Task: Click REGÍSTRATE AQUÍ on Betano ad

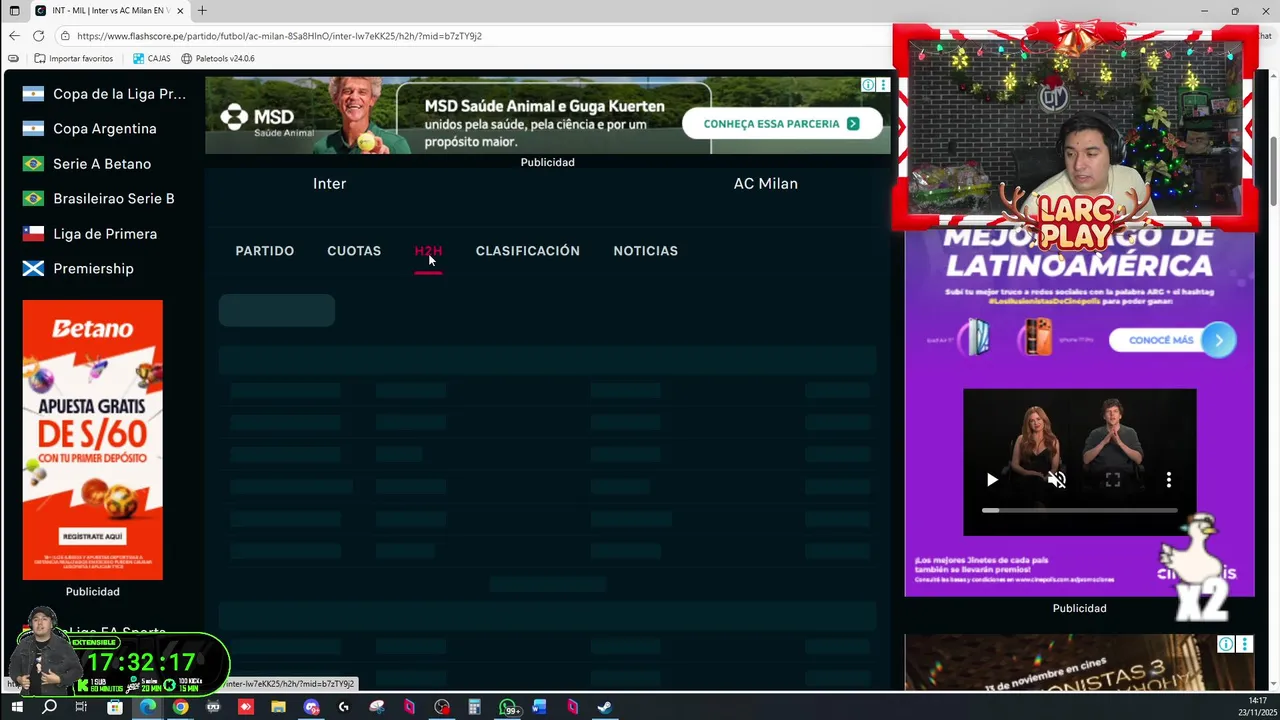Action: pyautogui.click(x=92, y=537)
